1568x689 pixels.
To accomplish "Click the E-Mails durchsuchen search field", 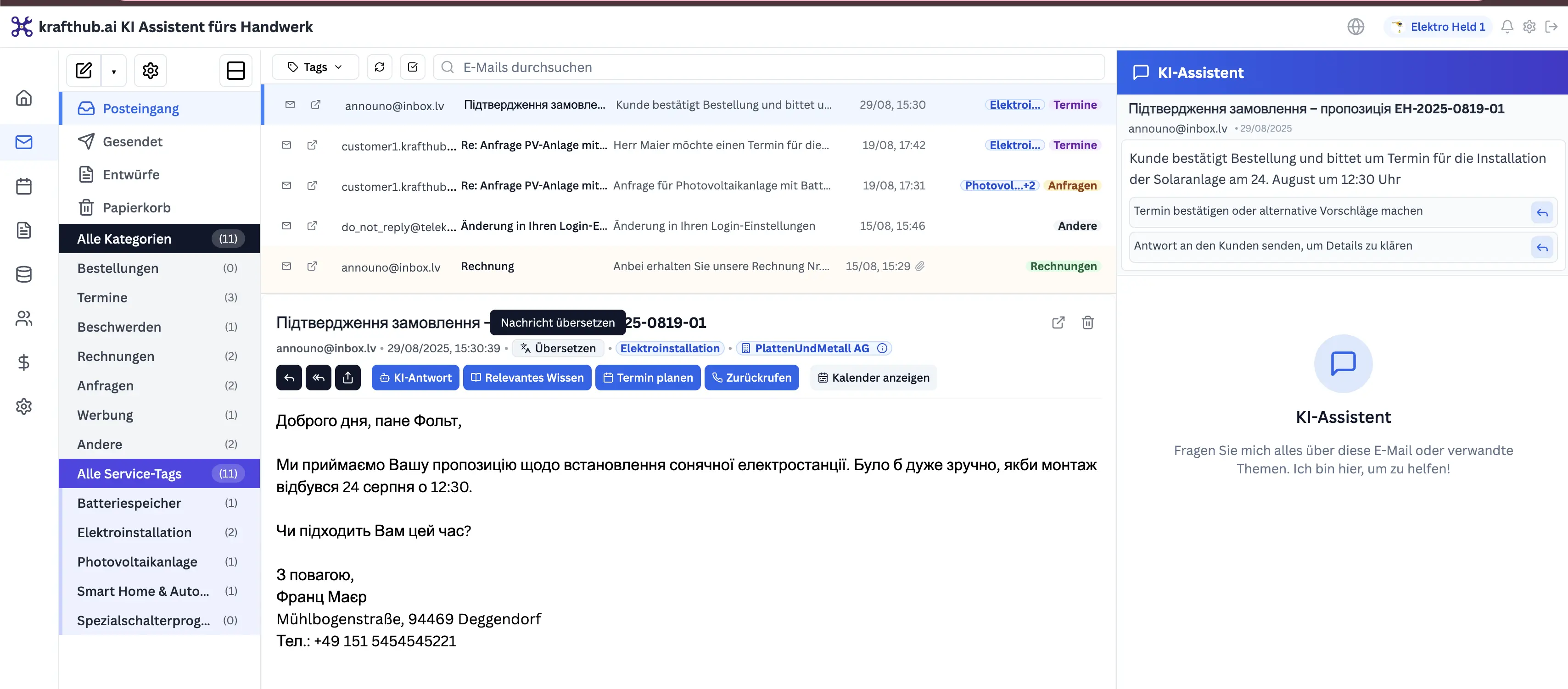I will tap(670, 67).
